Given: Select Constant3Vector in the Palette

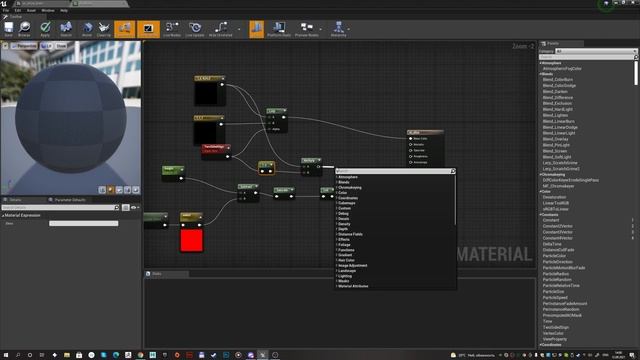Looking at the screenshot, I should click(x=558, y=232).
